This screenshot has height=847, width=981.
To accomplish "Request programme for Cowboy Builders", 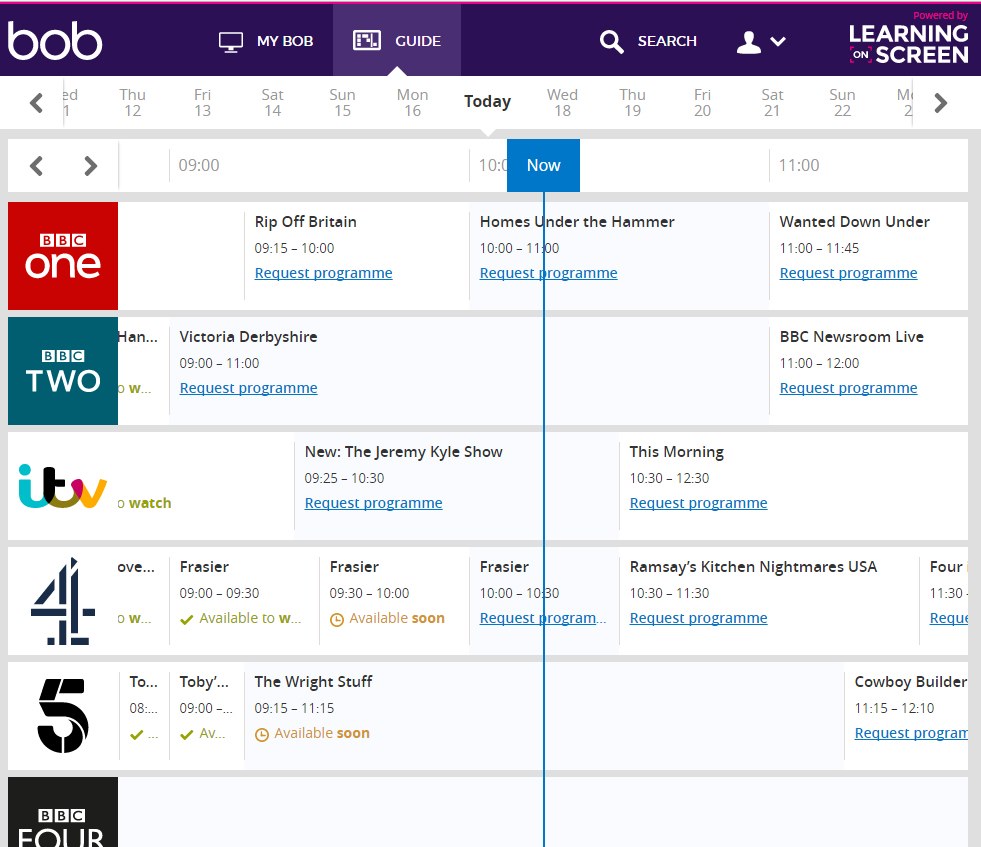I will (x=911, y=733).
